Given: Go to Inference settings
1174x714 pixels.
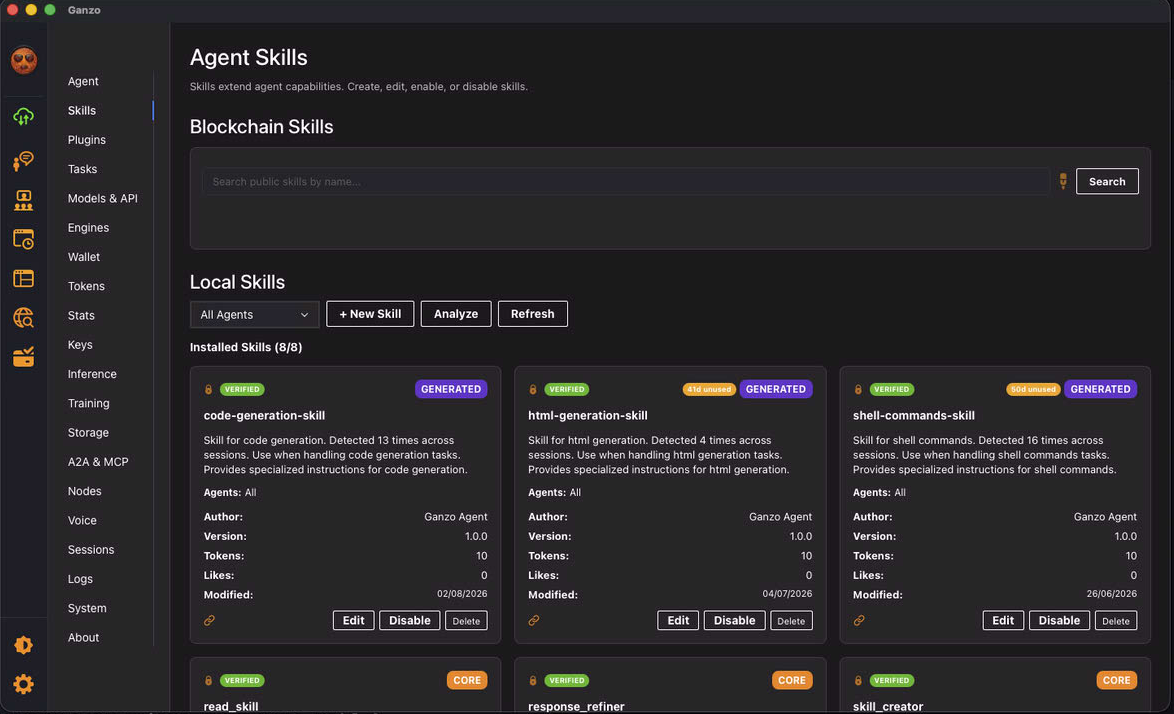Looking at the screenshot, I should point(92,373).
